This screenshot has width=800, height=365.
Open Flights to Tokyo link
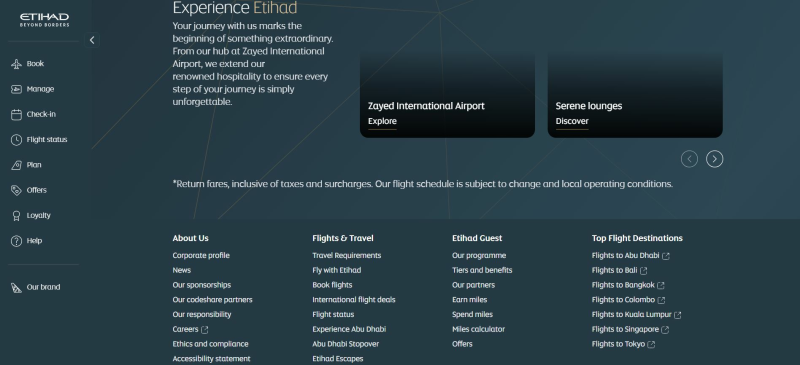coord(618,344)
